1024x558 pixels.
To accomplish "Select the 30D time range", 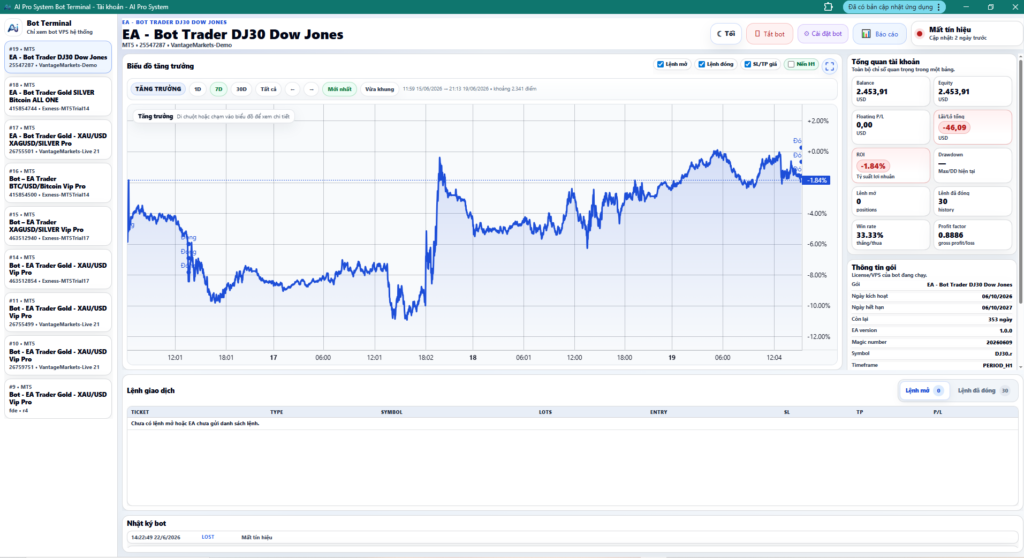I will (242, 89).
